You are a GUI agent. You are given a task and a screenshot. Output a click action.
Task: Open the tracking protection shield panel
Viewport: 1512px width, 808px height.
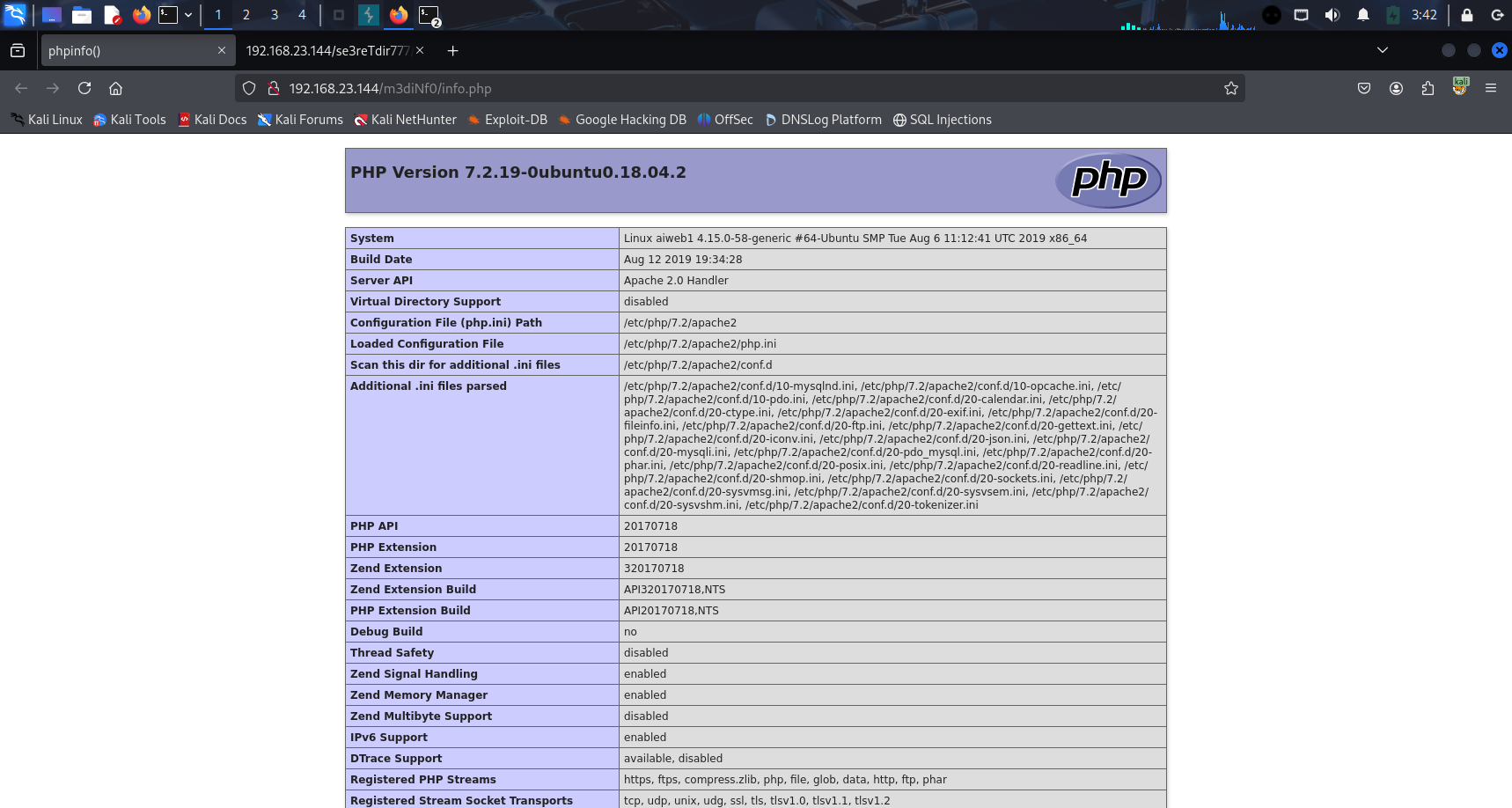(249, 88)
